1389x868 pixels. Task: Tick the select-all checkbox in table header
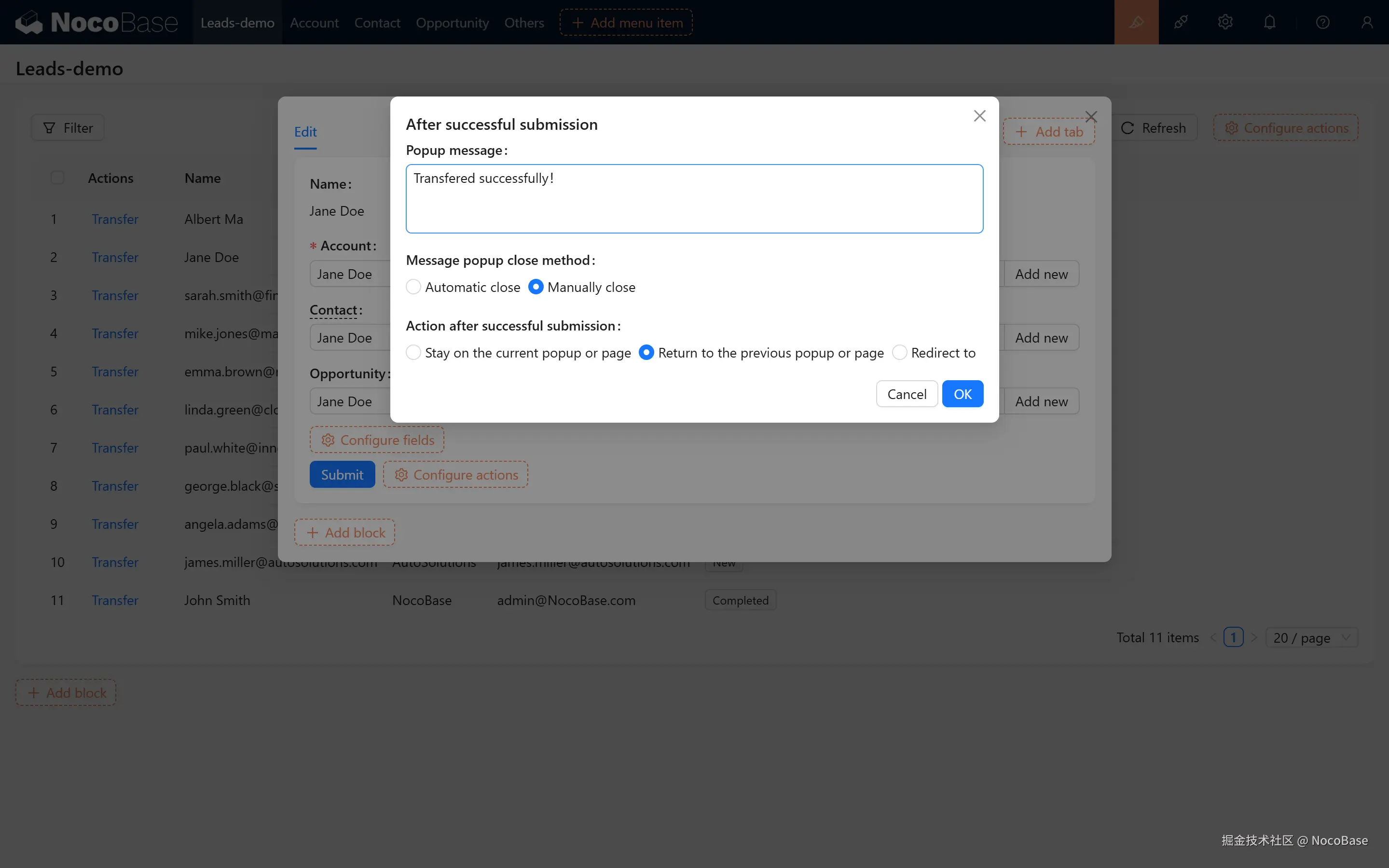point(57,178)
